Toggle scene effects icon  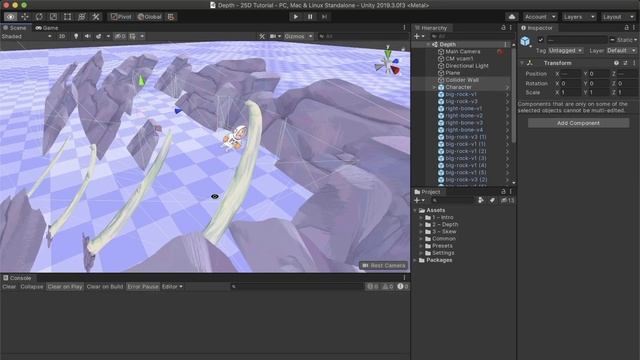[x=99, y=36]
